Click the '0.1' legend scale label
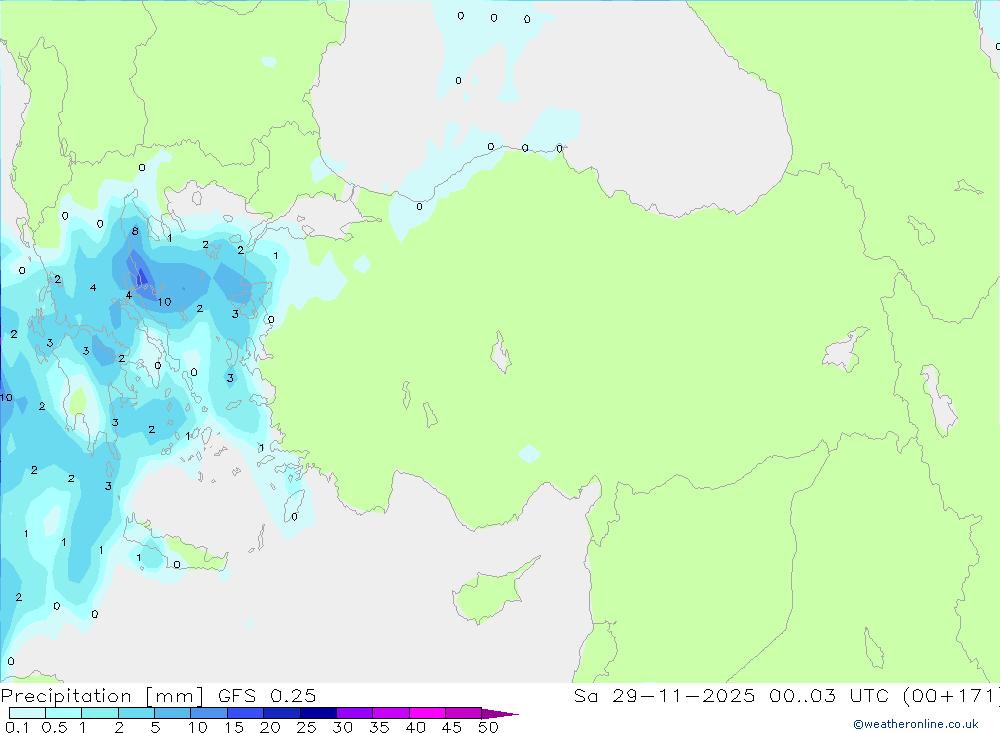 [x=17, y=727]
